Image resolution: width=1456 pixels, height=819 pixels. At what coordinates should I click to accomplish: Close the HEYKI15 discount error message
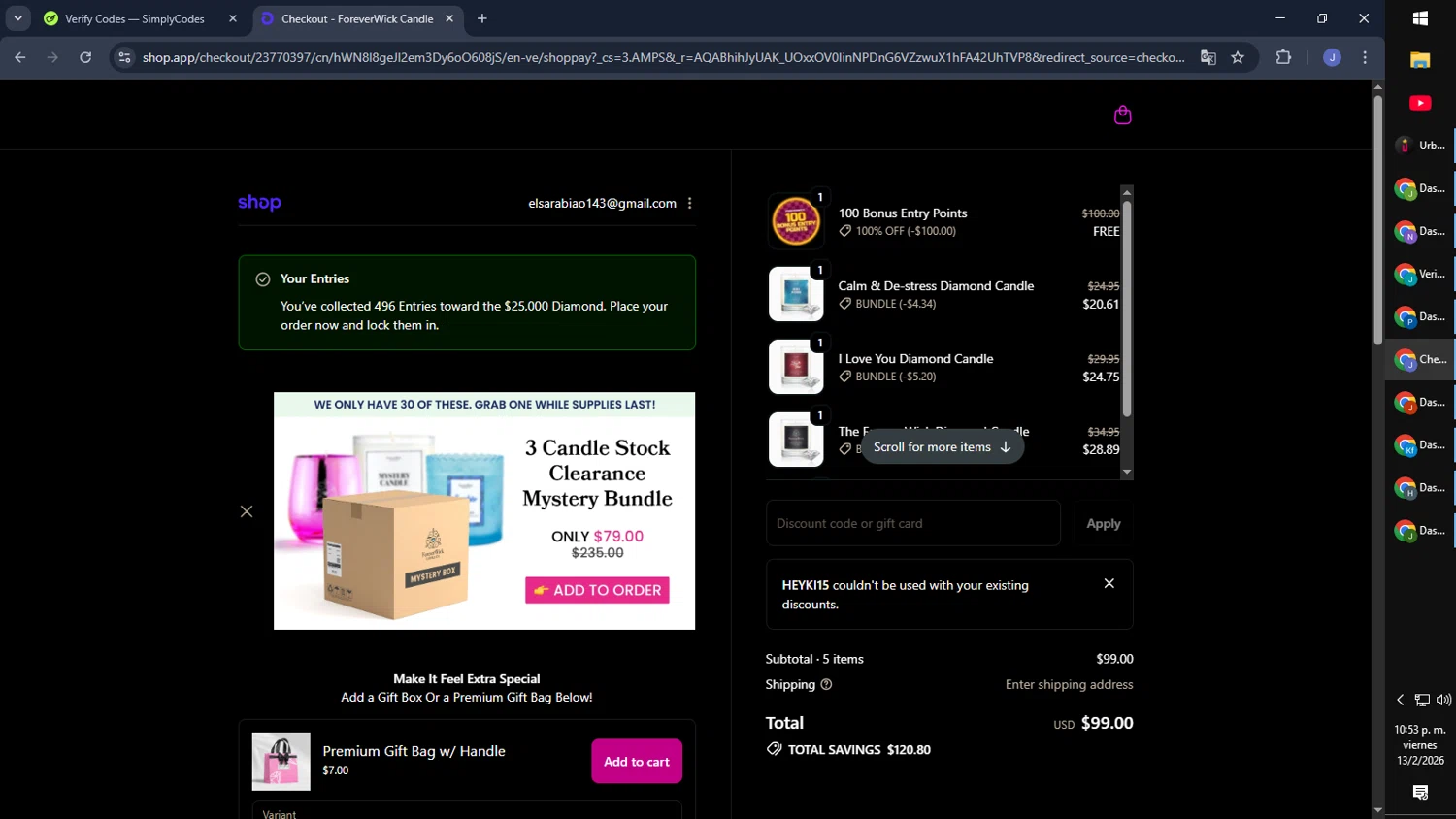pyautogui.click(x=1109, y=583)
